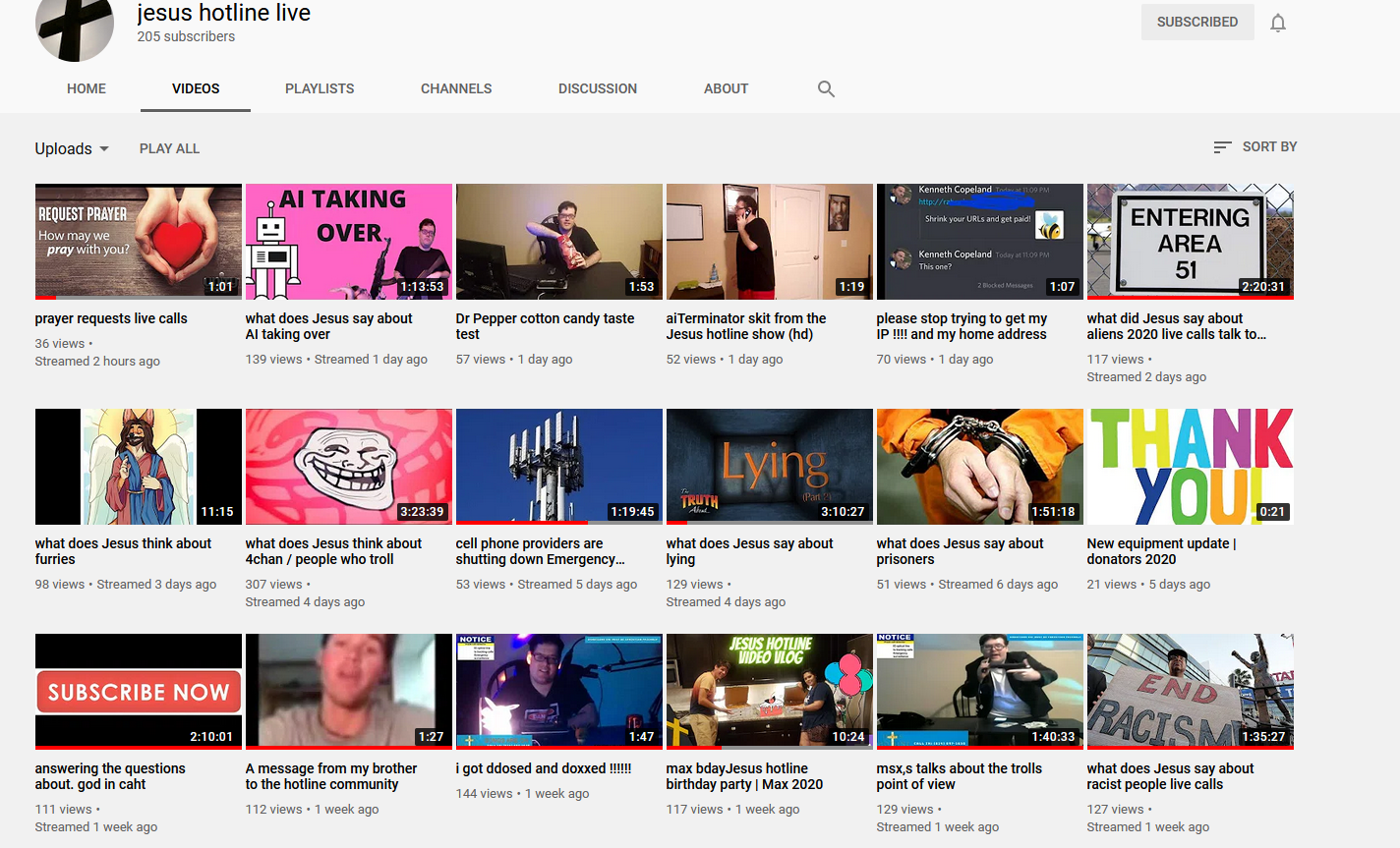Open 'cell phone providers are shutting down' title
This screenshot has height=848, width=1400.
(541, 551)
